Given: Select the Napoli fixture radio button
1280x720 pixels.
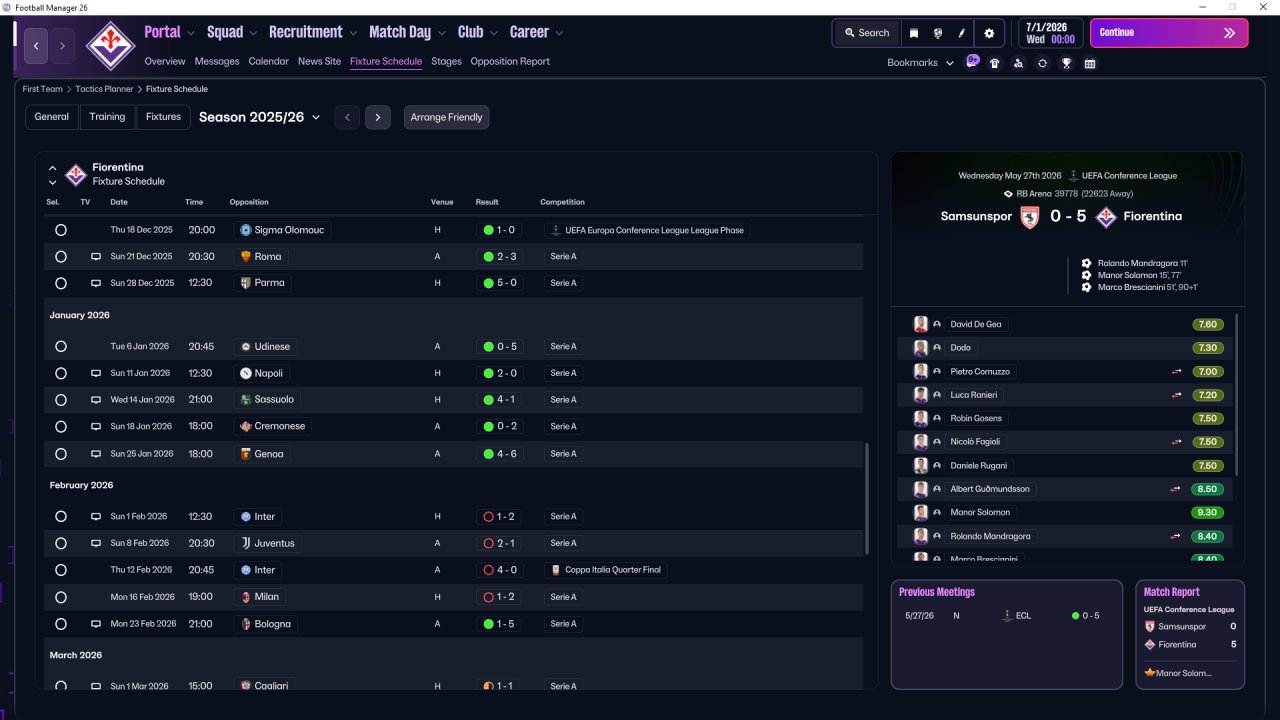Looking at the screenshot, I should 61,373.
